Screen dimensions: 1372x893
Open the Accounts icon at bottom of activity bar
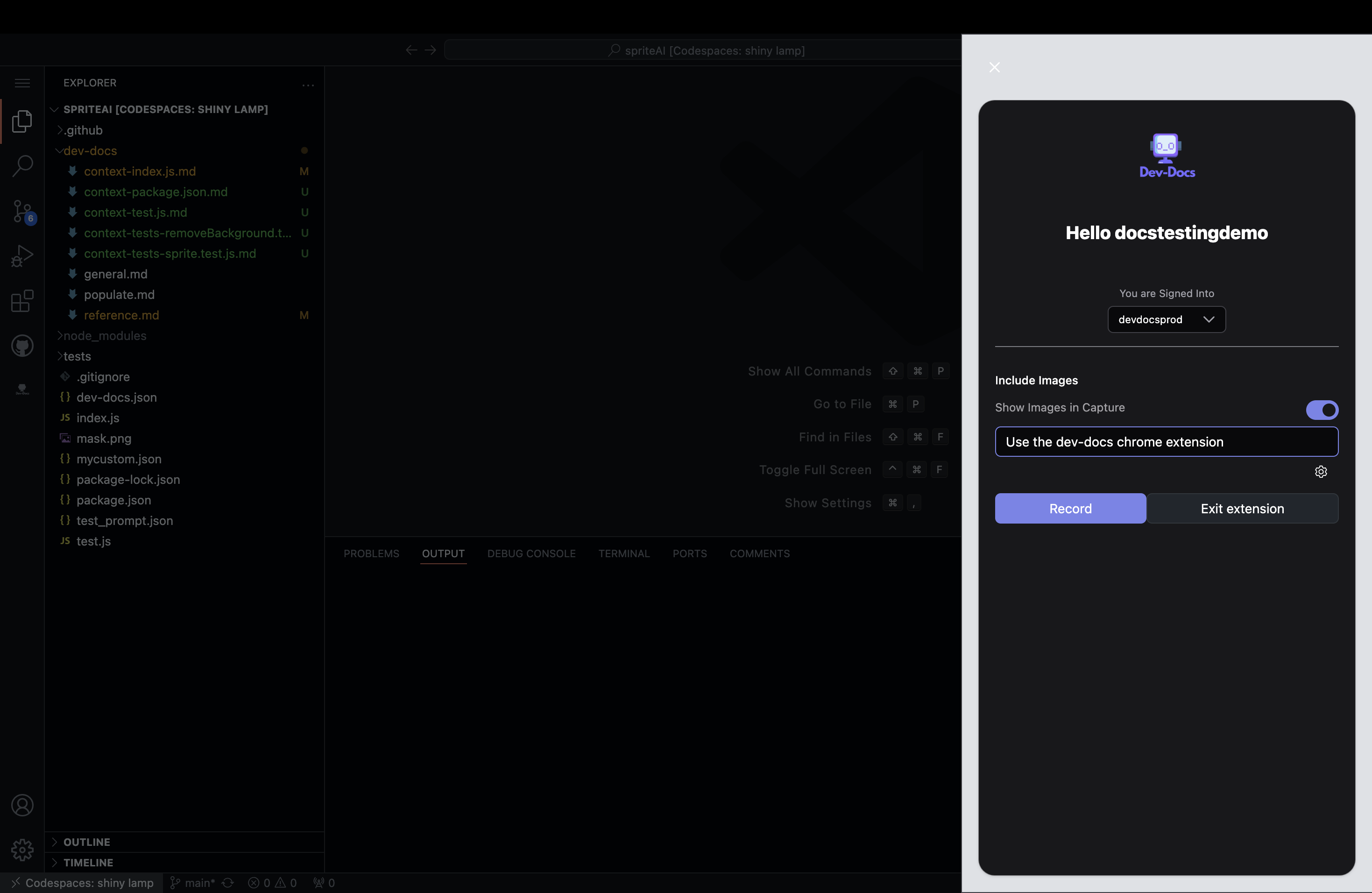(x=22, y=805)
